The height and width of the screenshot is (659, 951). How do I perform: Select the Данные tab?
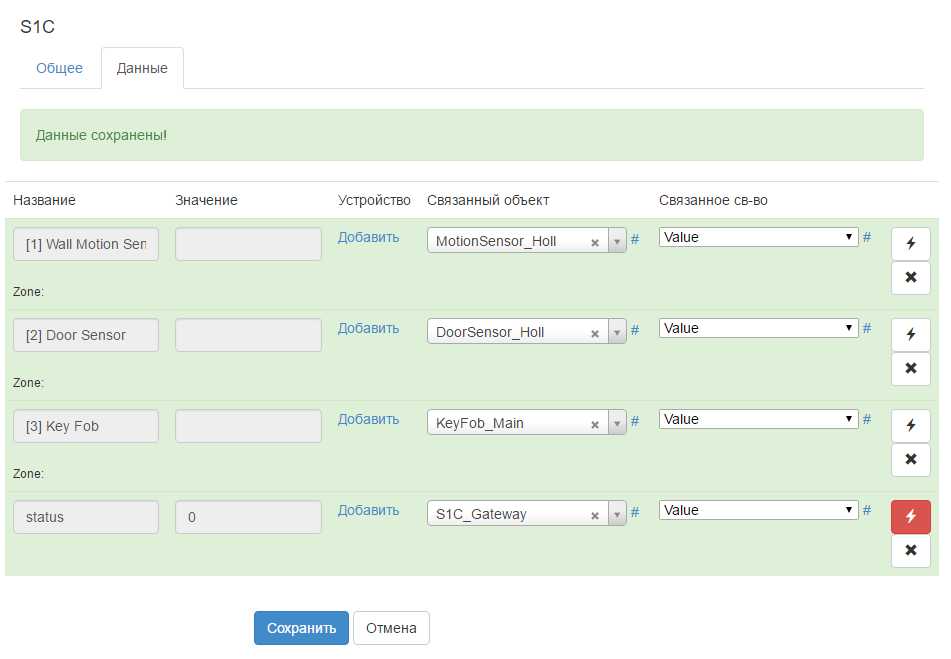tap(142, 69)
